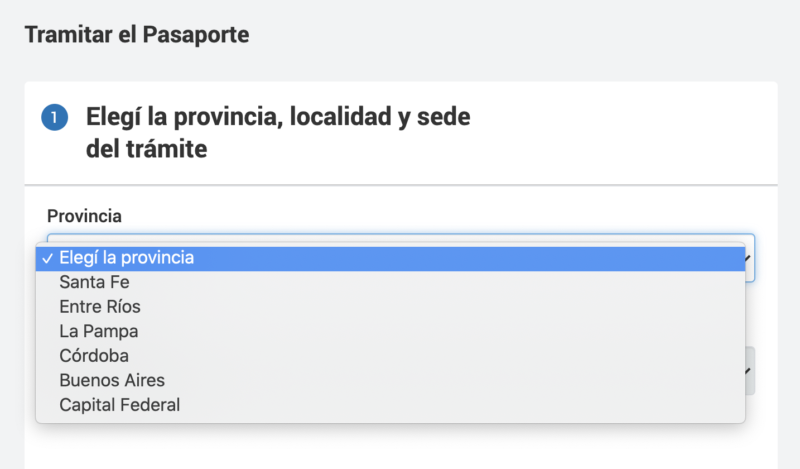Click del trámite heading second line

point(146,149)
